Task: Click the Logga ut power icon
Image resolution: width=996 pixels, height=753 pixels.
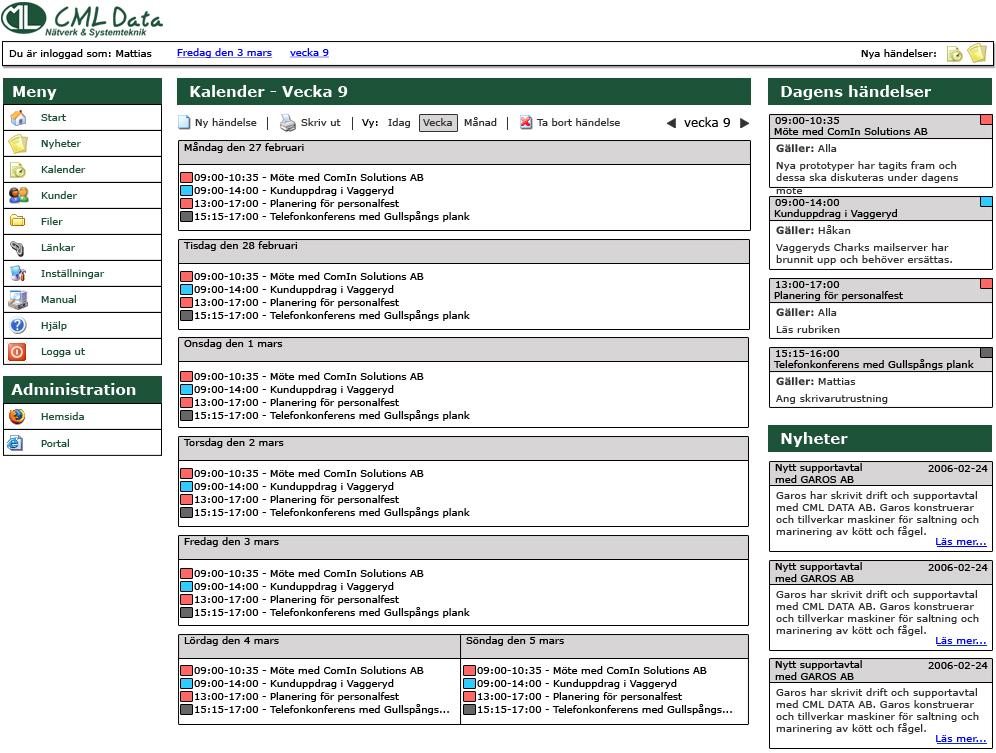Action: [x=17, y=351]
